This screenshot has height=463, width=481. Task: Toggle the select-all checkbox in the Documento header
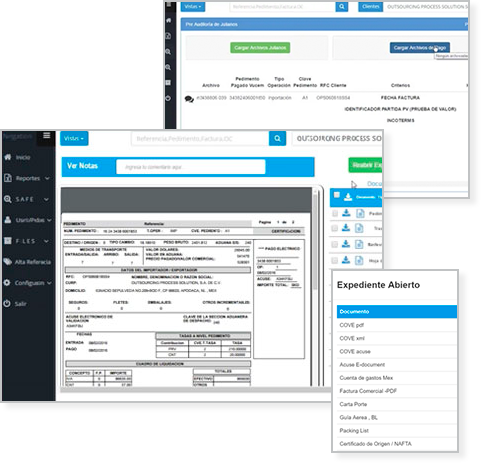[337, 195]
